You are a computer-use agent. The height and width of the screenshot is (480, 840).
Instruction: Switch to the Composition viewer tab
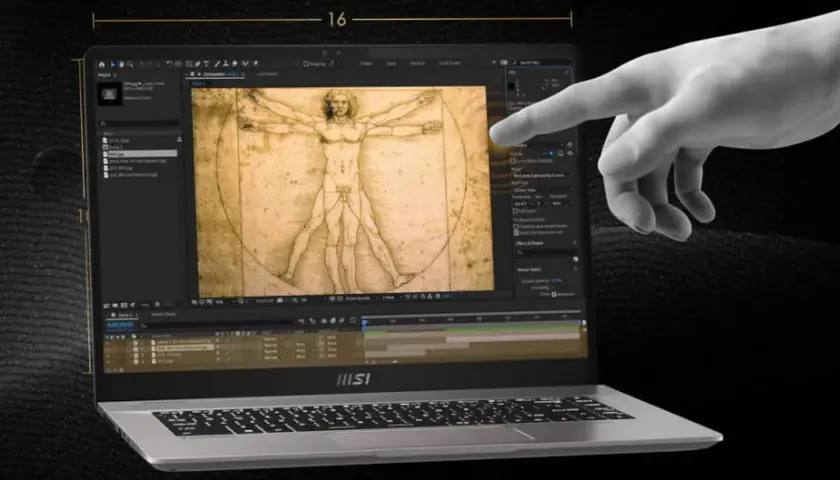pyautogui.click(x=215, y=74)
